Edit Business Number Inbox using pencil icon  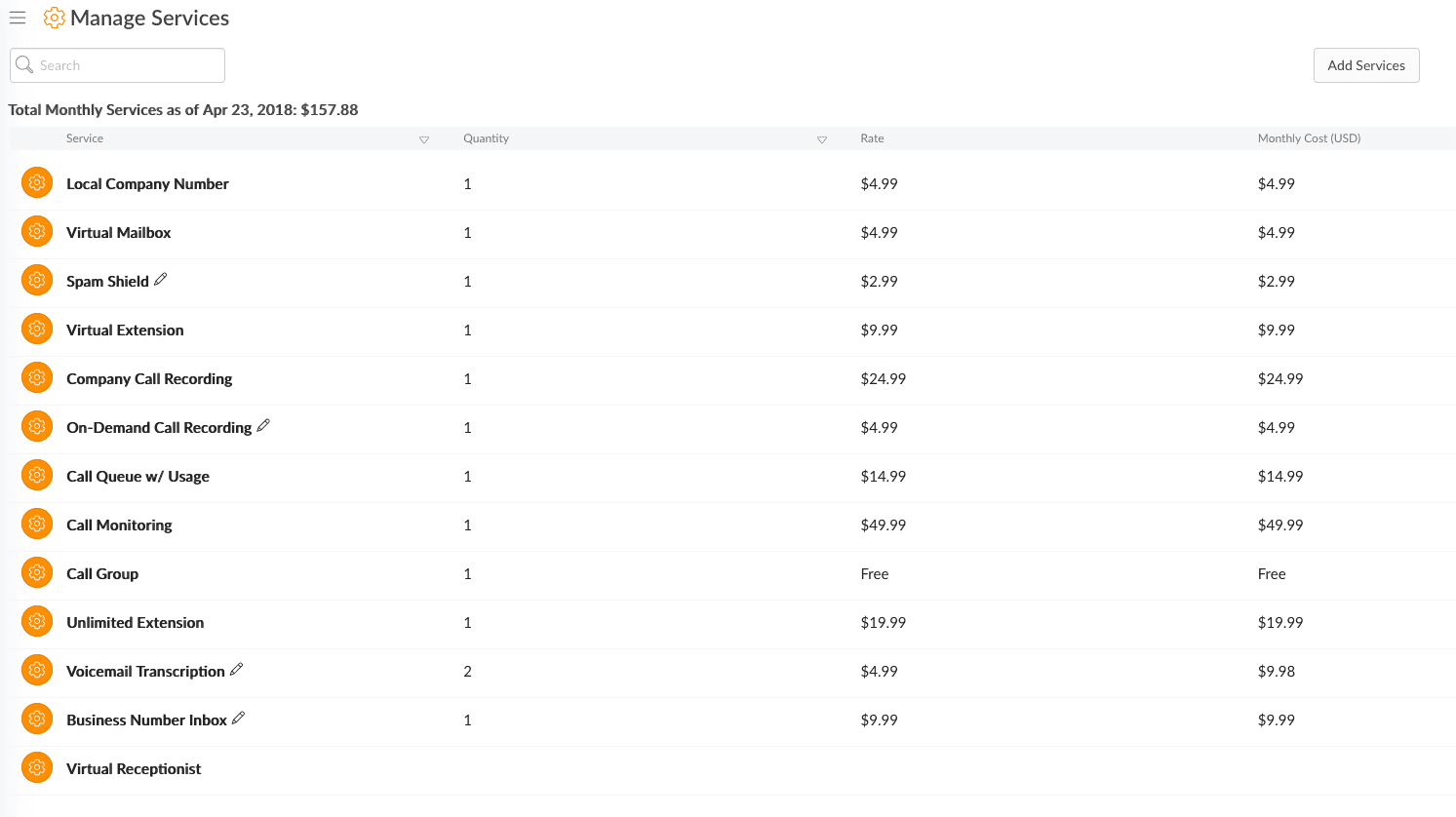pyautogui.click(x=238, y=719)
